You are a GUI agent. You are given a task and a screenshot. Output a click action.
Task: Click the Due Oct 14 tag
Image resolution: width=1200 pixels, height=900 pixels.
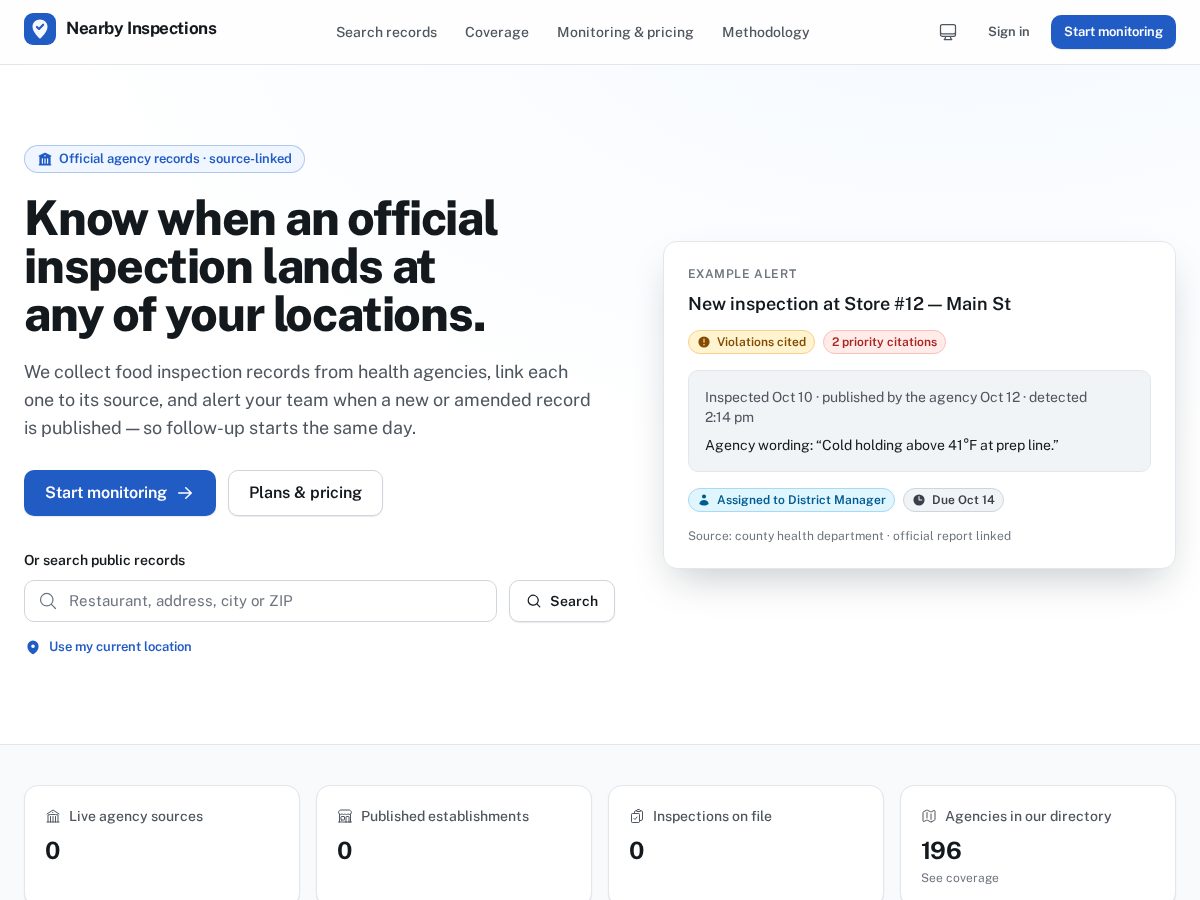[x=953, y=500]
